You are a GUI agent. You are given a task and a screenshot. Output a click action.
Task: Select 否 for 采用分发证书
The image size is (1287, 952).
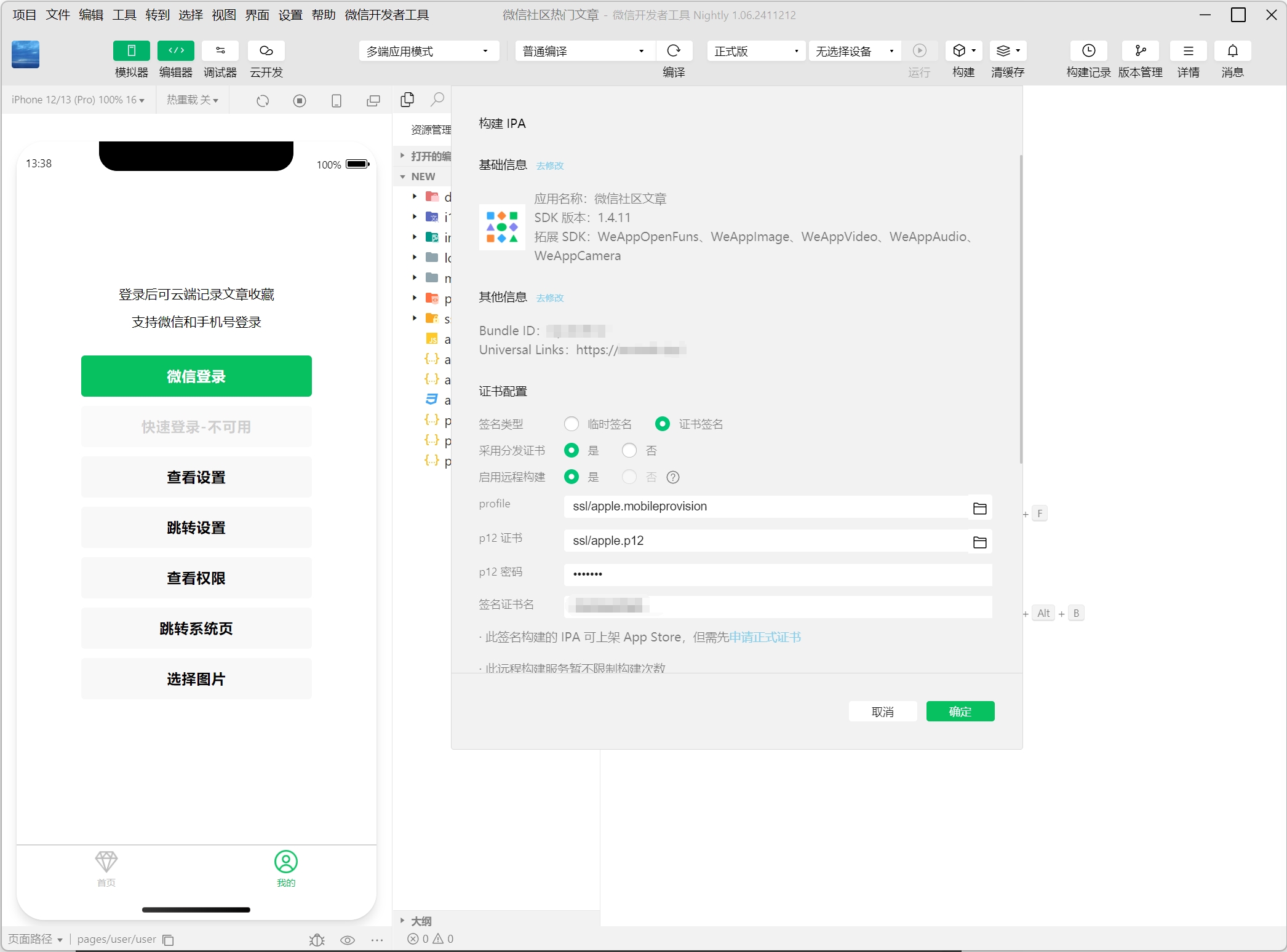(629, 450)
